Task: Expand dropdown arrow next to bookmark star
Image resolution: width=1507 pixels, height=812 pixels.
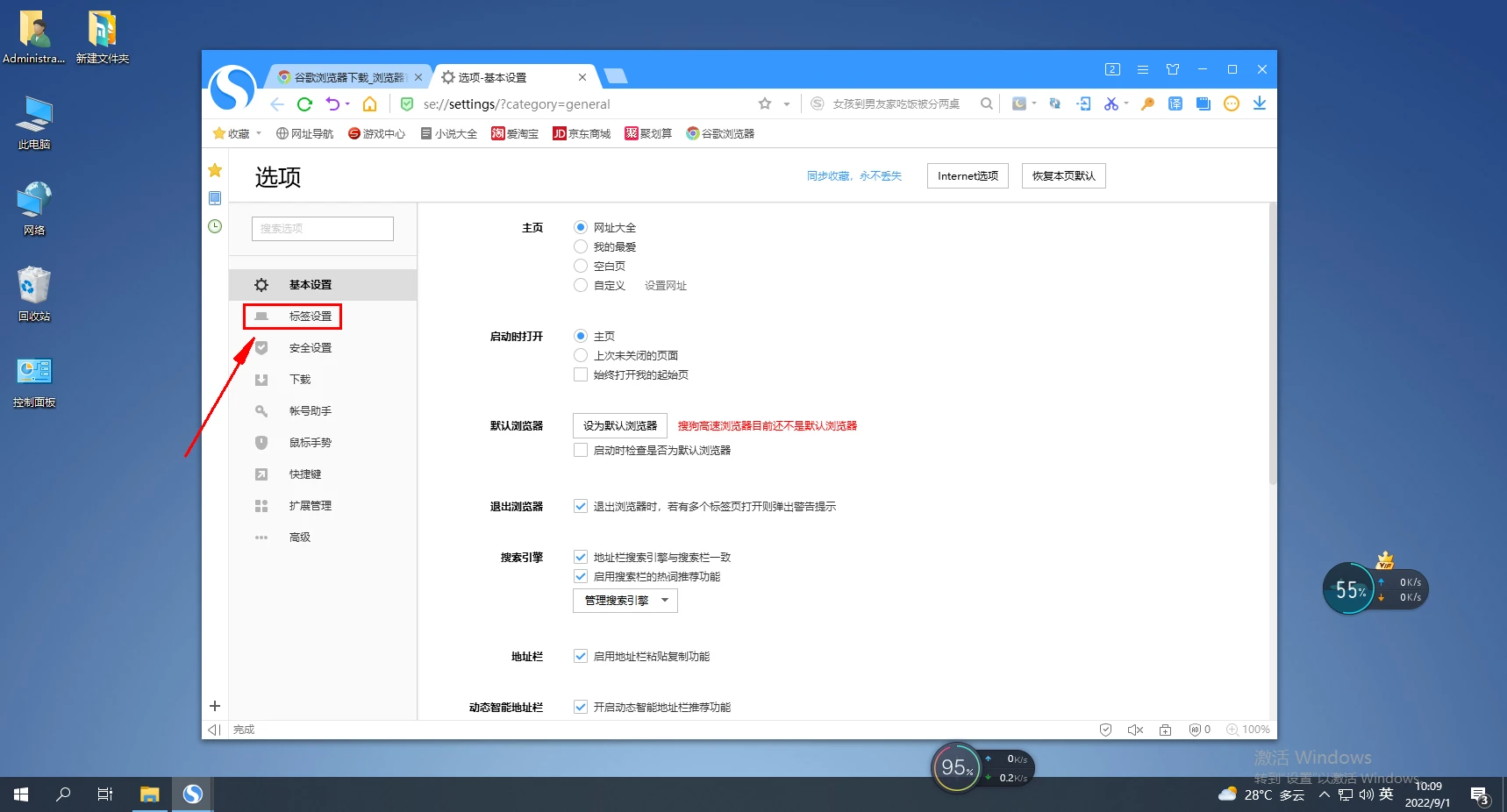Action: tap(787, 104)
